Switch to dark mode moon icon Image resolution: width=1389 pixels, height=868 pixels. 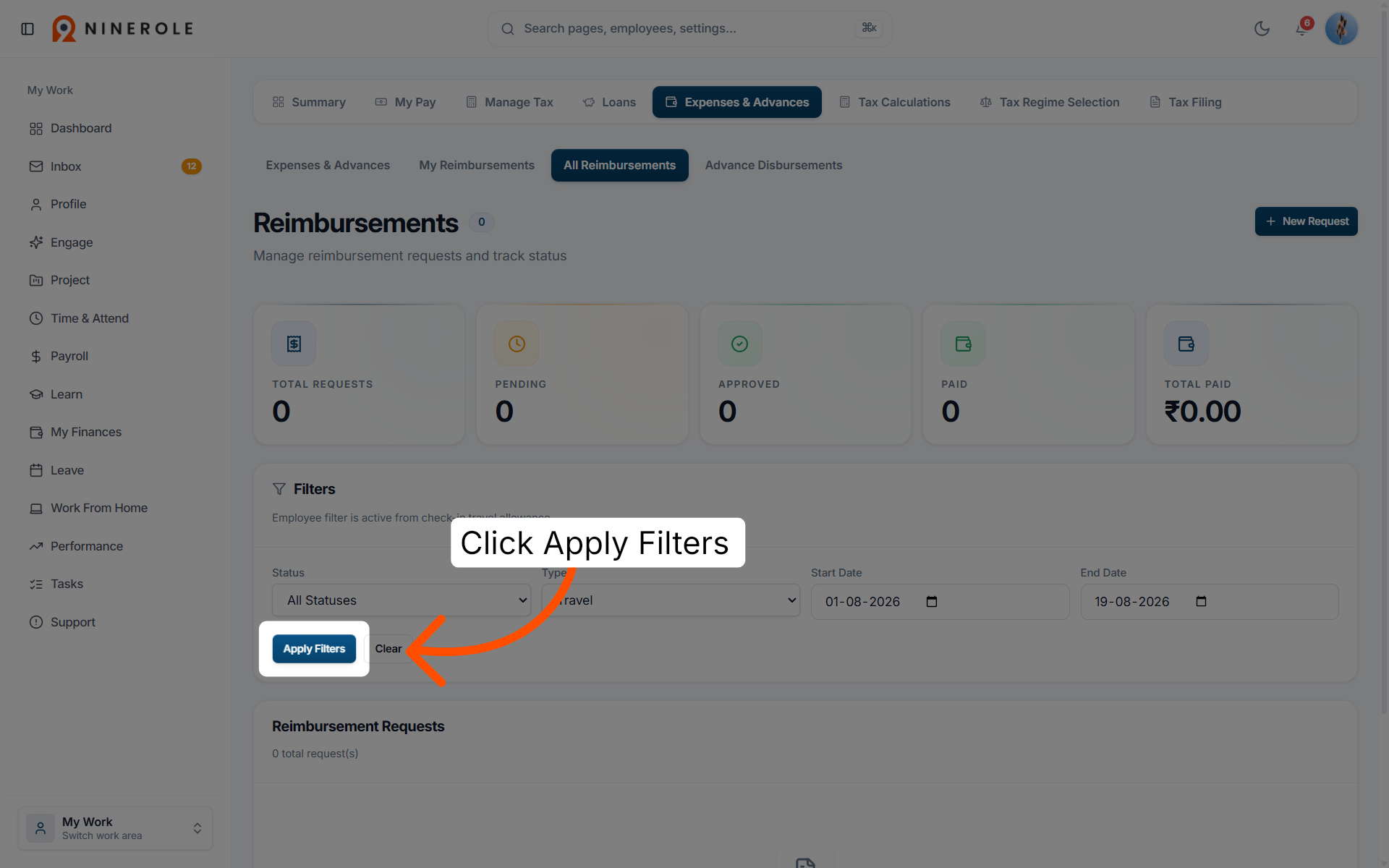pyautogui.click(x=1262, y=29)
